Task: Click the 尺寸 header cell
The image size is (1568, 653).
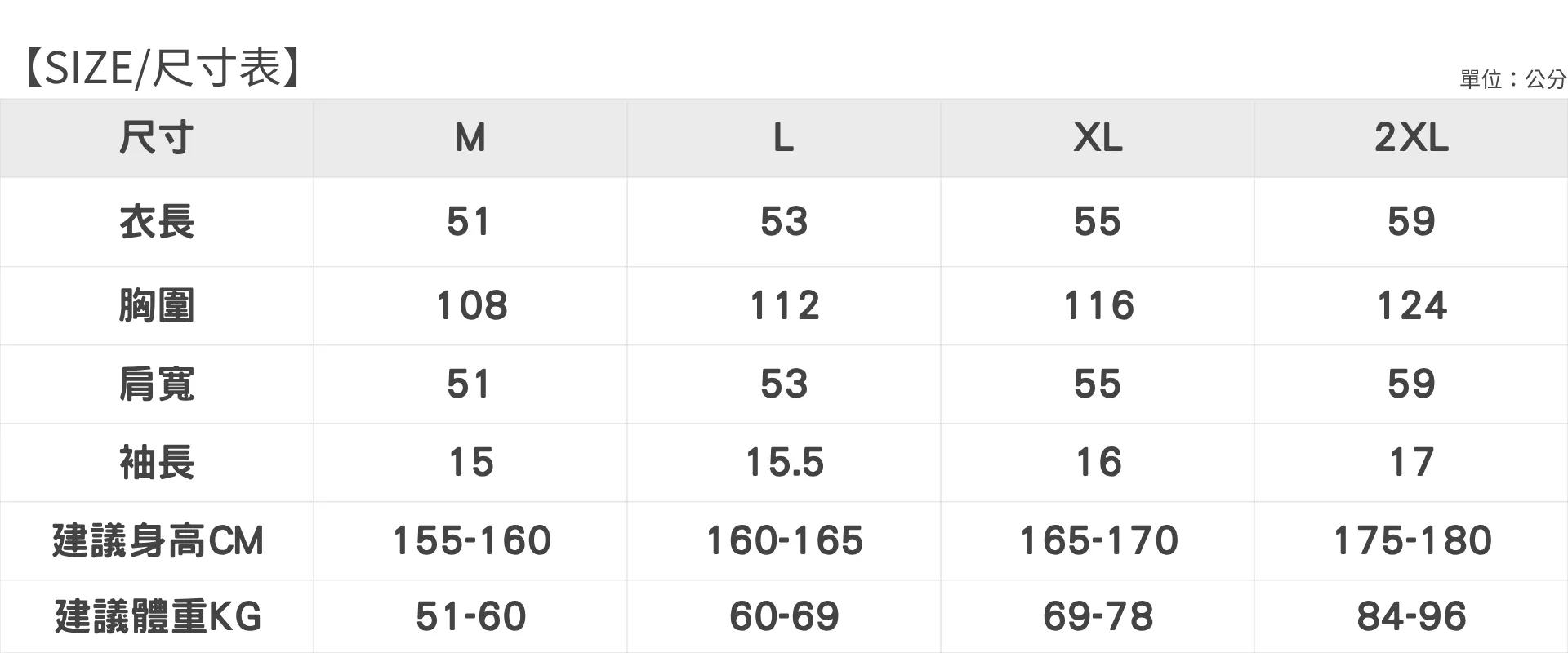Action: pos(157,137)
